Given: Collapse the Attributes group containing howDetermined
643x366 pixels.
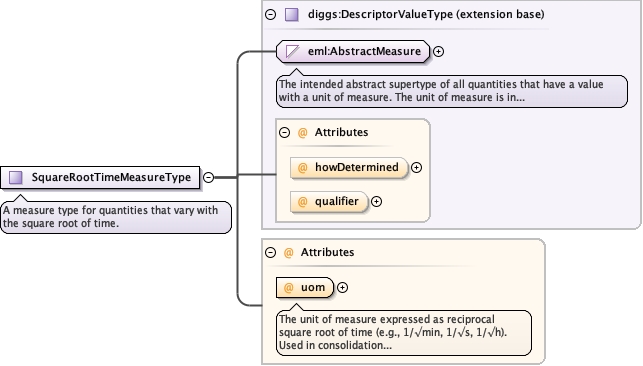Looking at the screenshot, I should 284,133.
